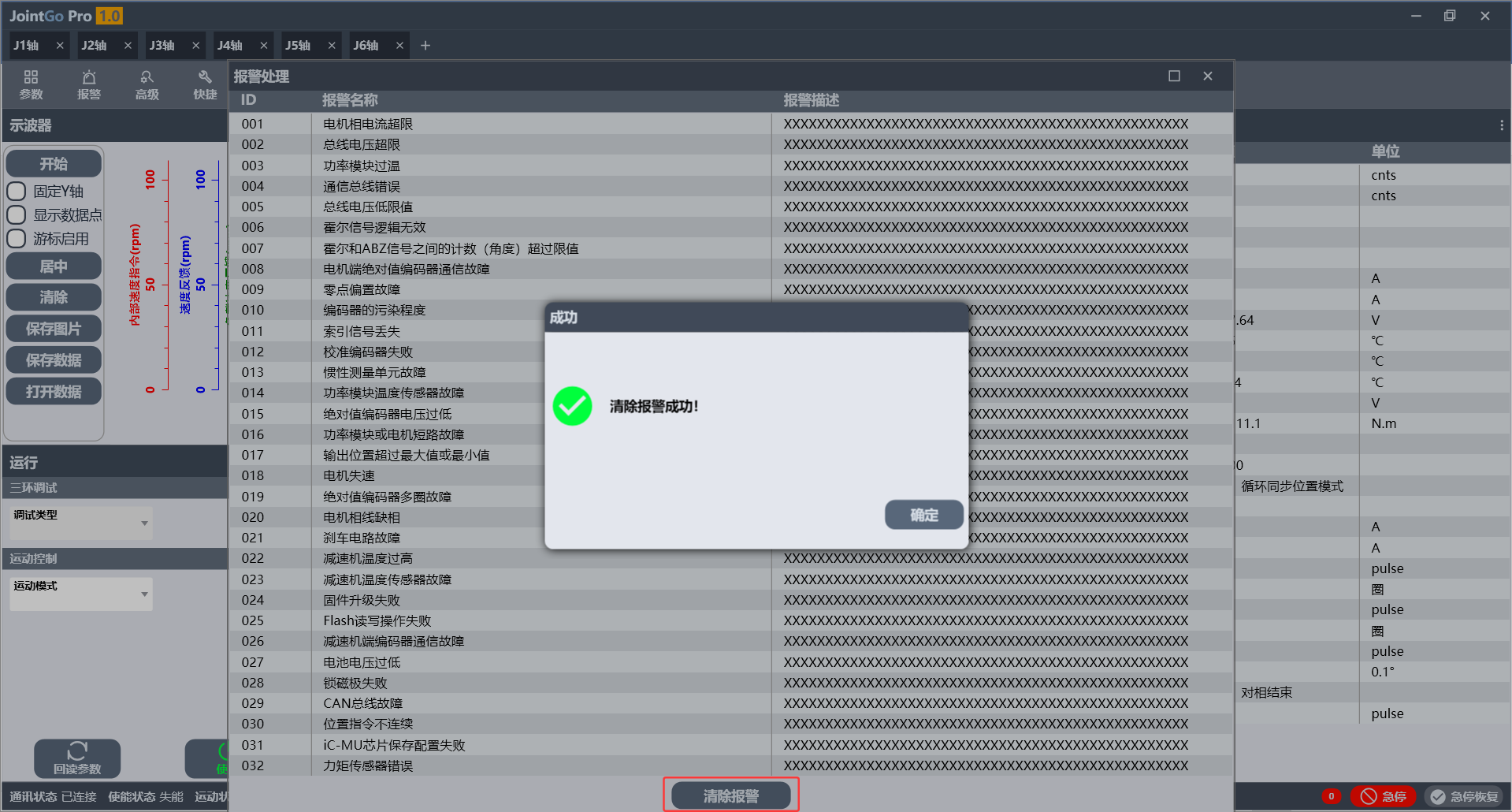Click the 急停恢复 recovery button
The width and height of the screenshot is (1512, 812).
(x=1464, y=796)
